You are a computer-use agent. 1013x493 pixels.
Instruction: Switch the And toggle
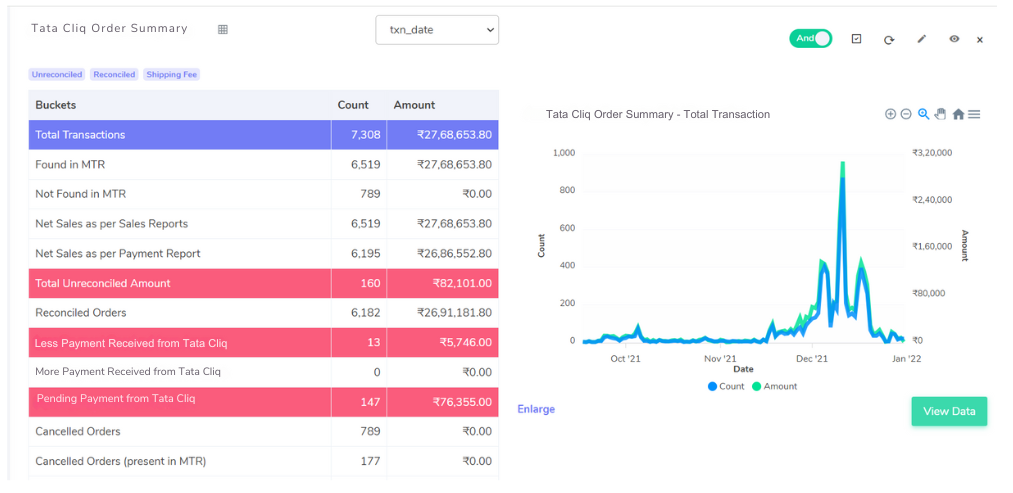point(810,39)
